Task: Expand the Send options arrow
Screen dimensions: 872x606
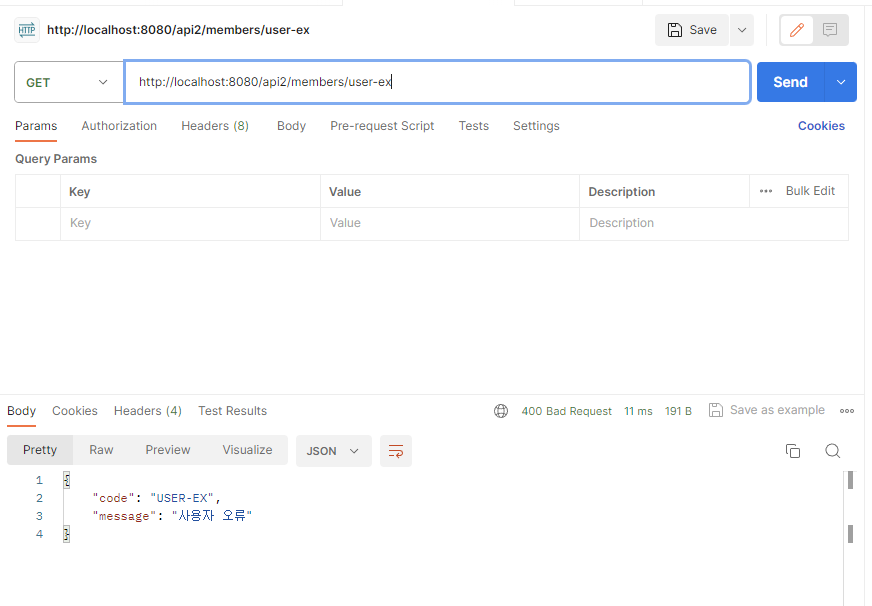Action: coord(841,82)
